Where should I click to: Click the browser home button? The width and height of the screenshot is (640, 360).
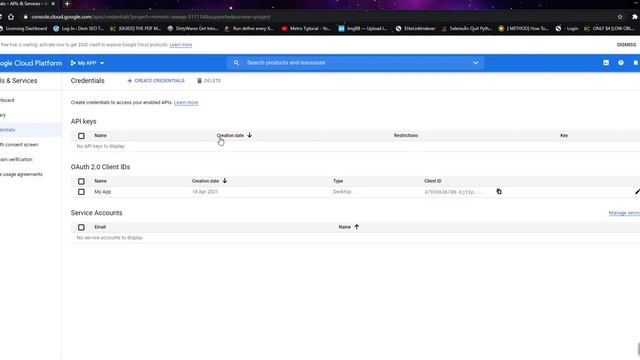click(11, 17)
